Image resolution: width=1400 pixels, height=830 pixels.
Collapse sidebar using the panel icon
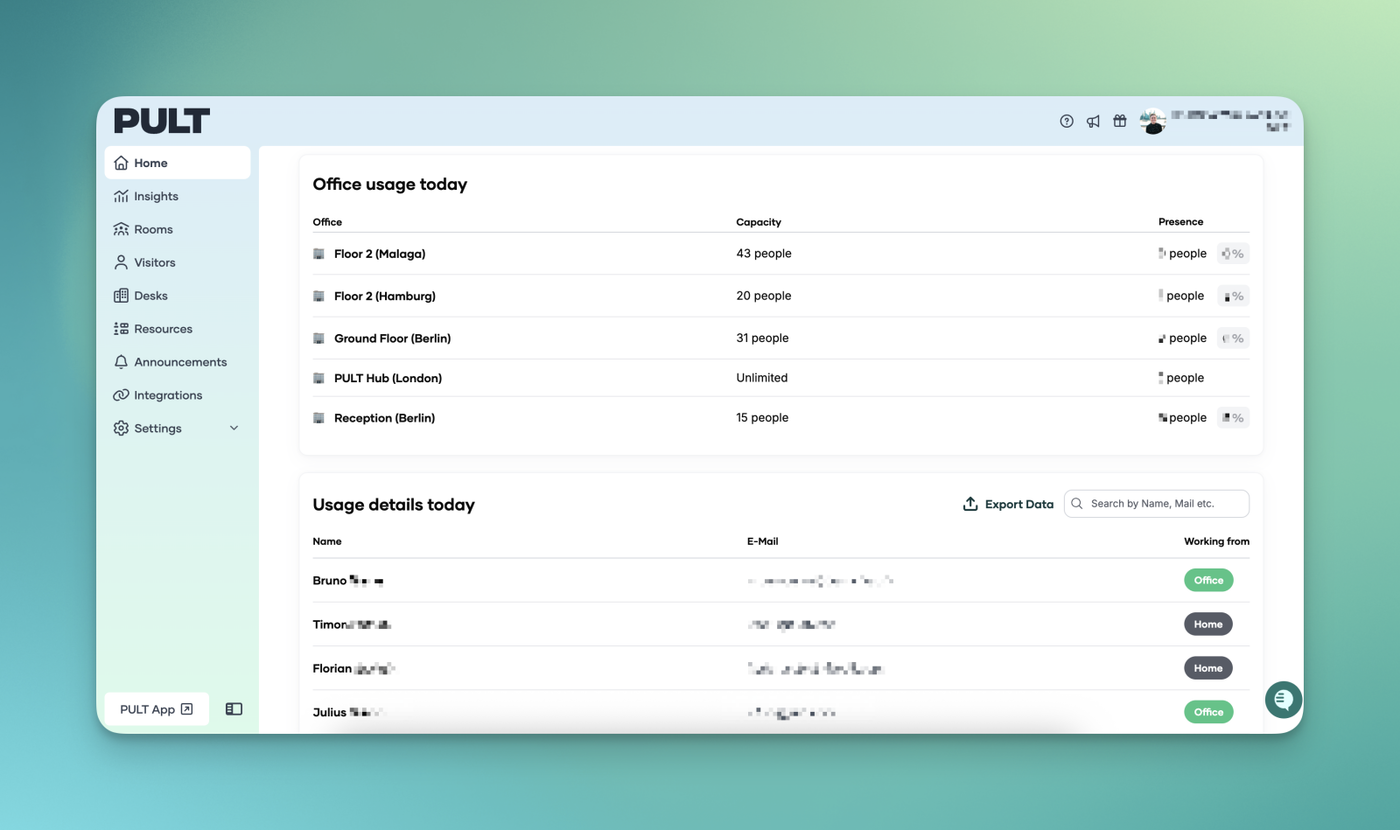coord(234,709)
